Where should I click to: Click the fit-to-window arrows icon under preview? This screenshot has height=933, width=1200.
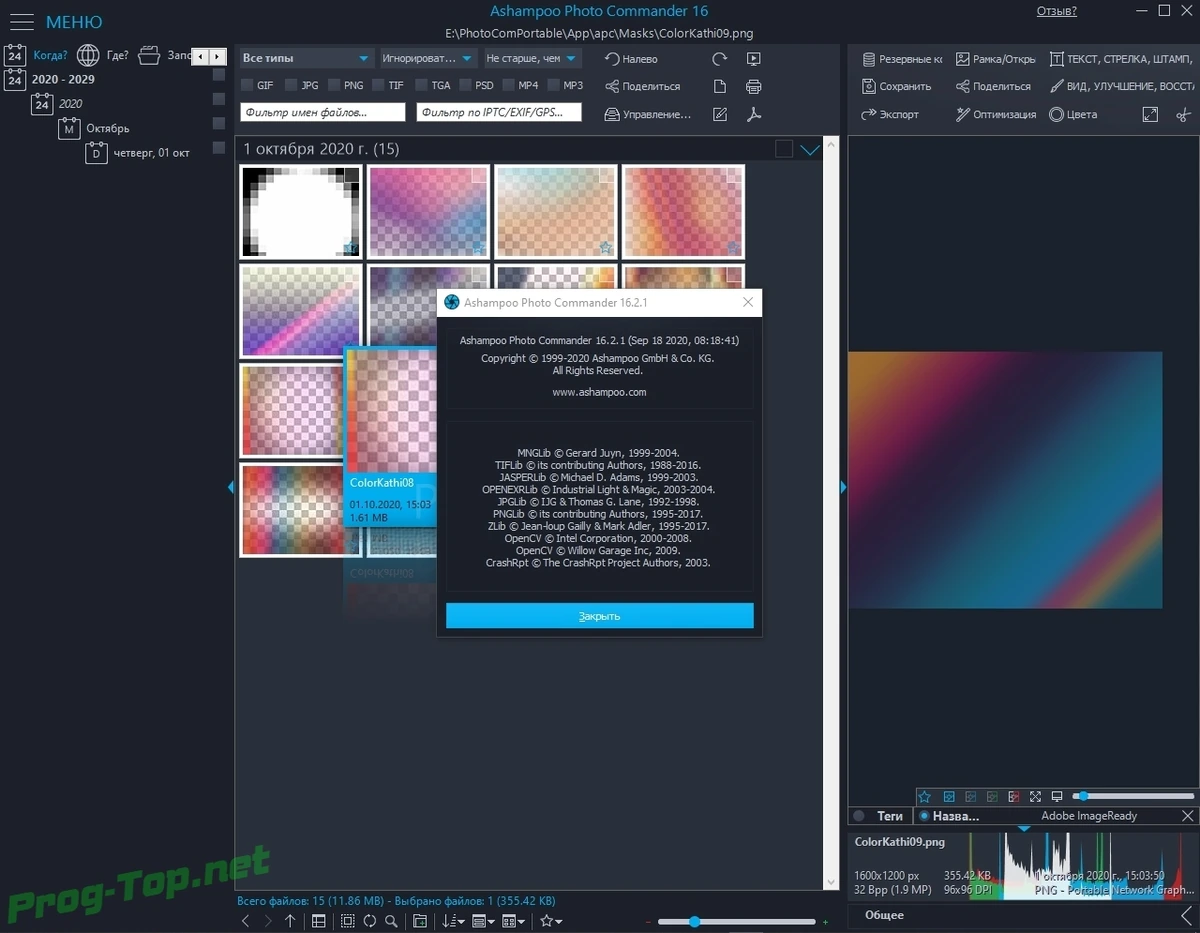[1034, 797]
